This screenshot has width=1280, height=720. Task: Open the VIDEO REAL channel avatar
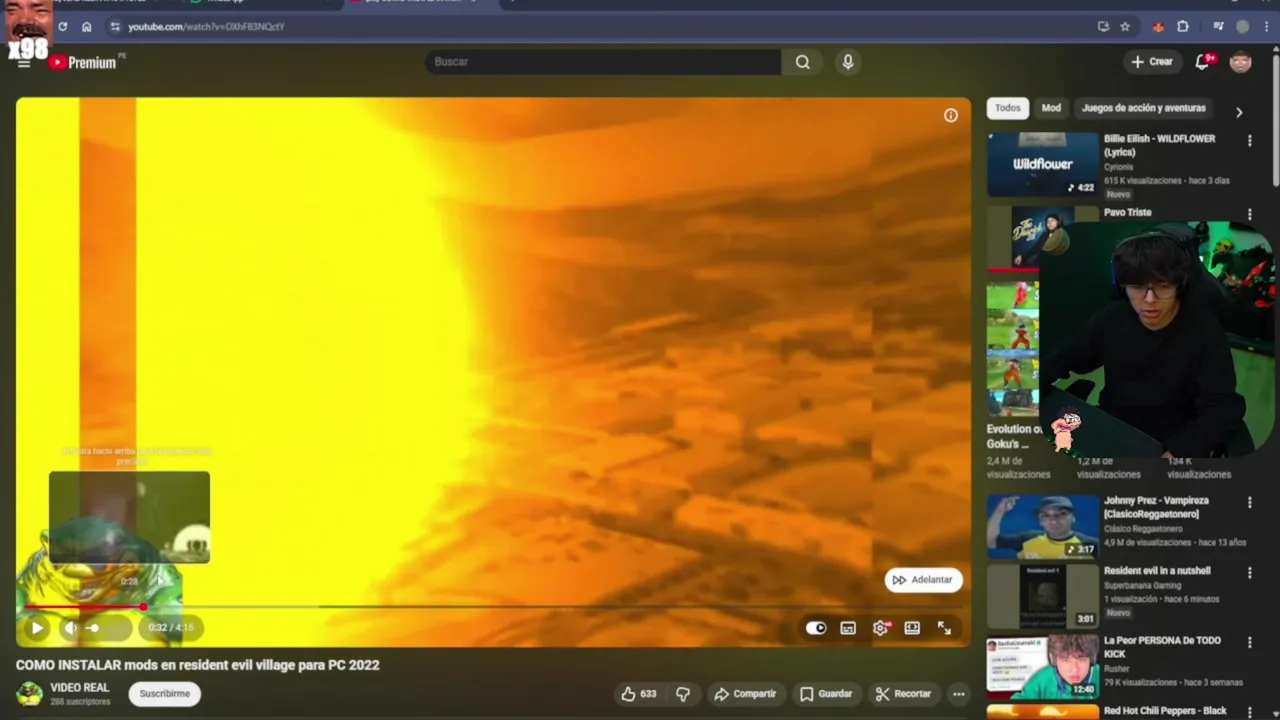30,694
